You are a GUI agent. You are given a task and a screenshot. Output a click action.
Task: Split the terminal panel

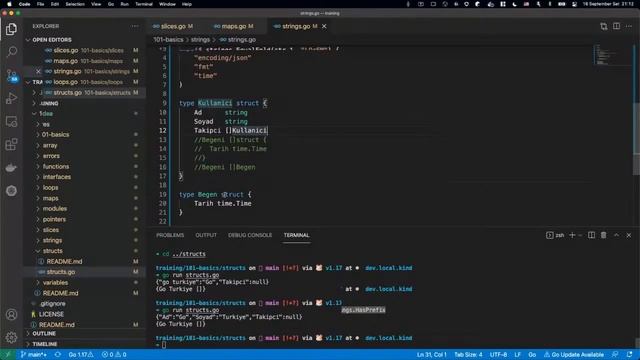pos(591,235)
